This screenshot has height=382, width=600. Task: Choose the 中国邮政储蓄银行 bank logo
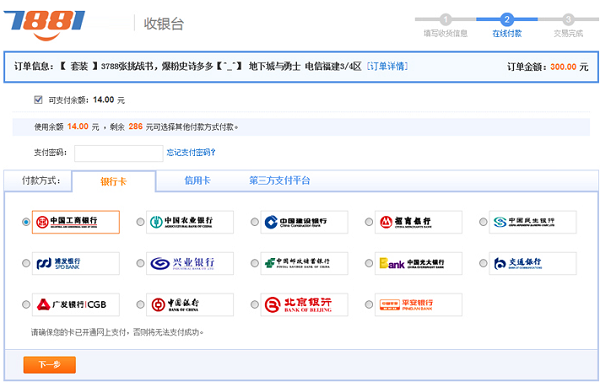tap(304, 263)
